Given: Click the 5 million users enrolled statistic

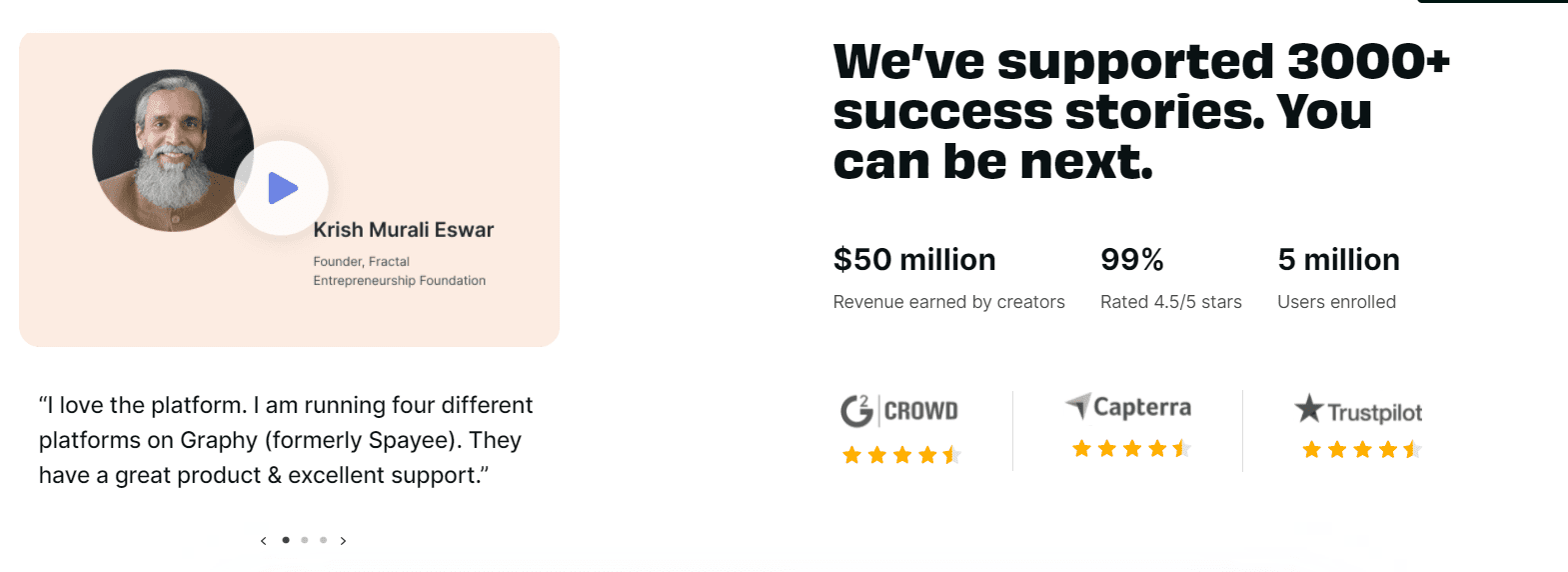Looking at the screenshot, I should [1338, 260].
